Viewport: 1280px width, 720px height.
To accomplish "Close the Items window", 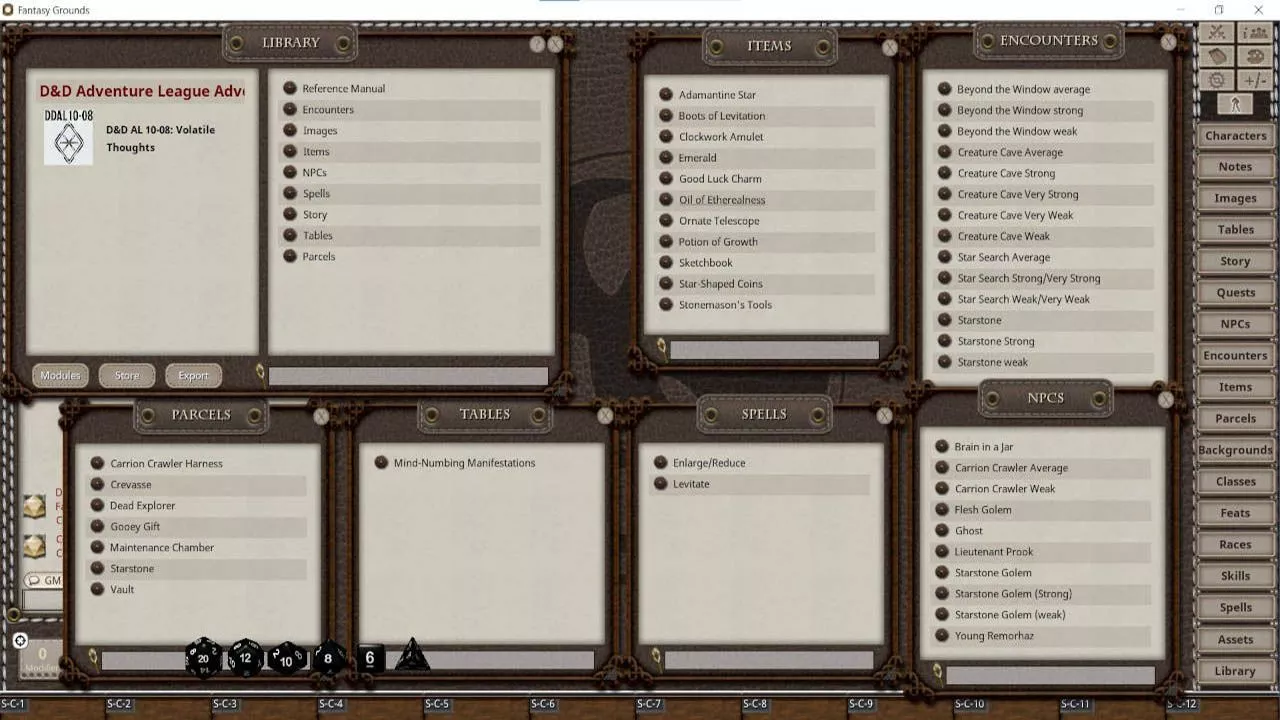I will click(x=890, y=47).
